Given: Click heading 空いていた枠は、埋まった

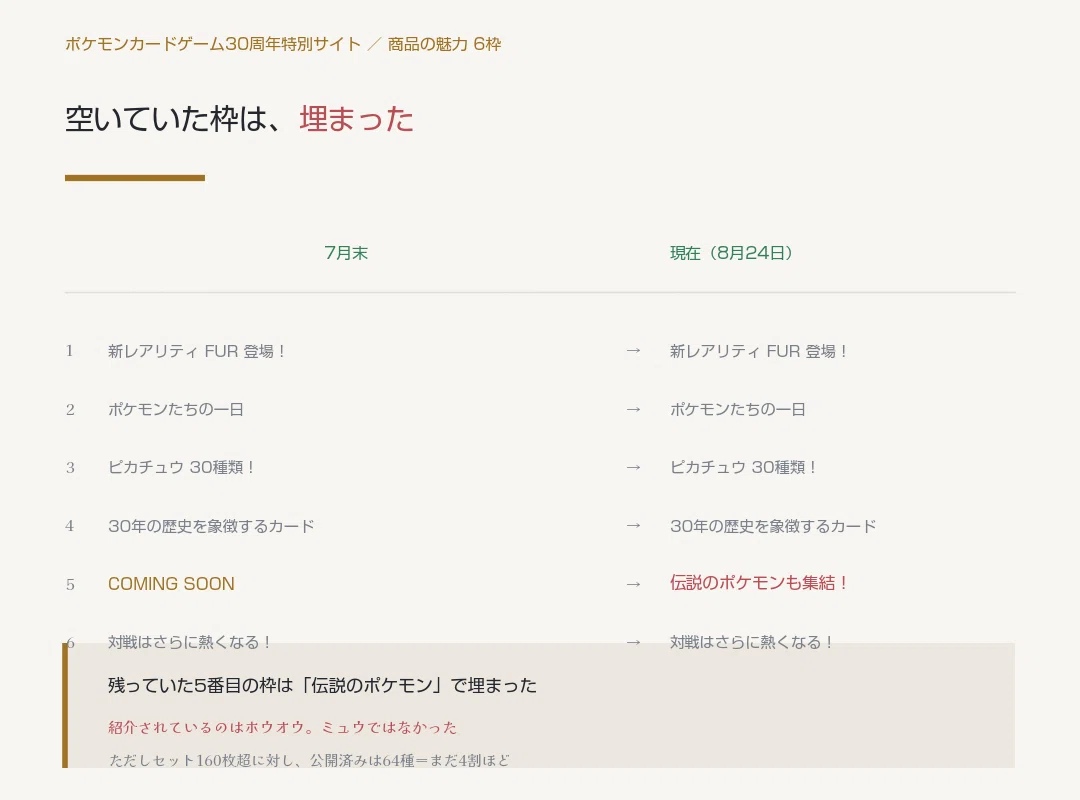Looking at the screenshot, I should (x=239, y=119).
